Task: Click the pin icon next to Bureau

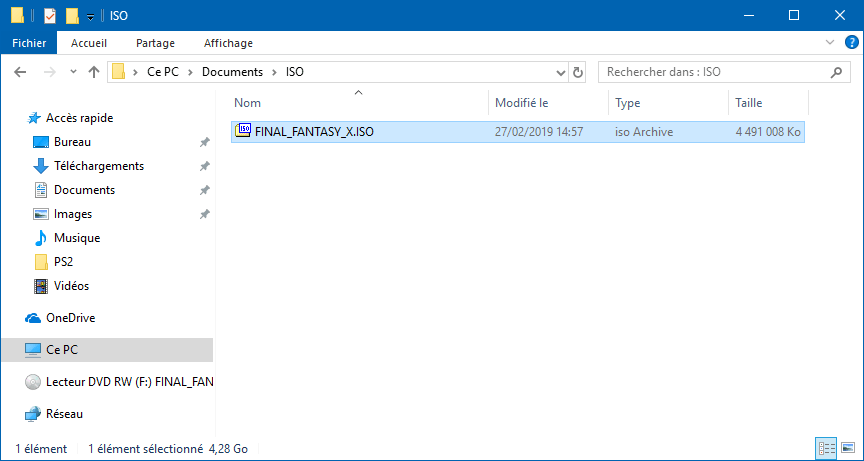Action: (204, 143)
